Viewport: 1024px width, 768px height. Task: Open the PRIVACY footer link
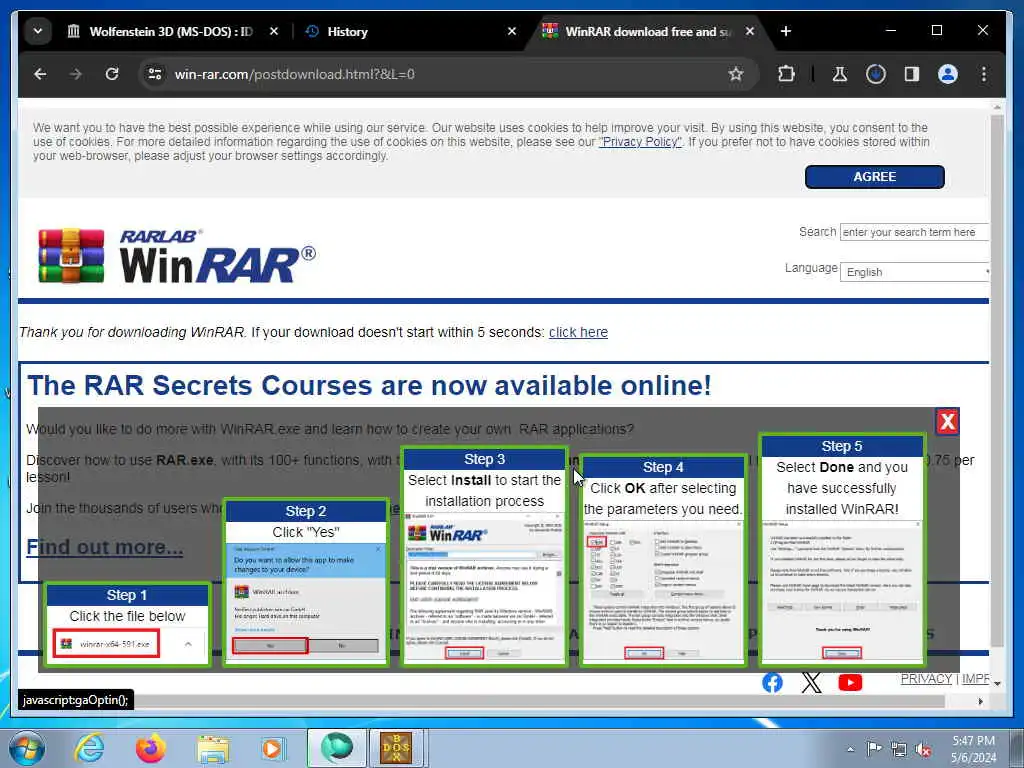[x=926, y=679]
